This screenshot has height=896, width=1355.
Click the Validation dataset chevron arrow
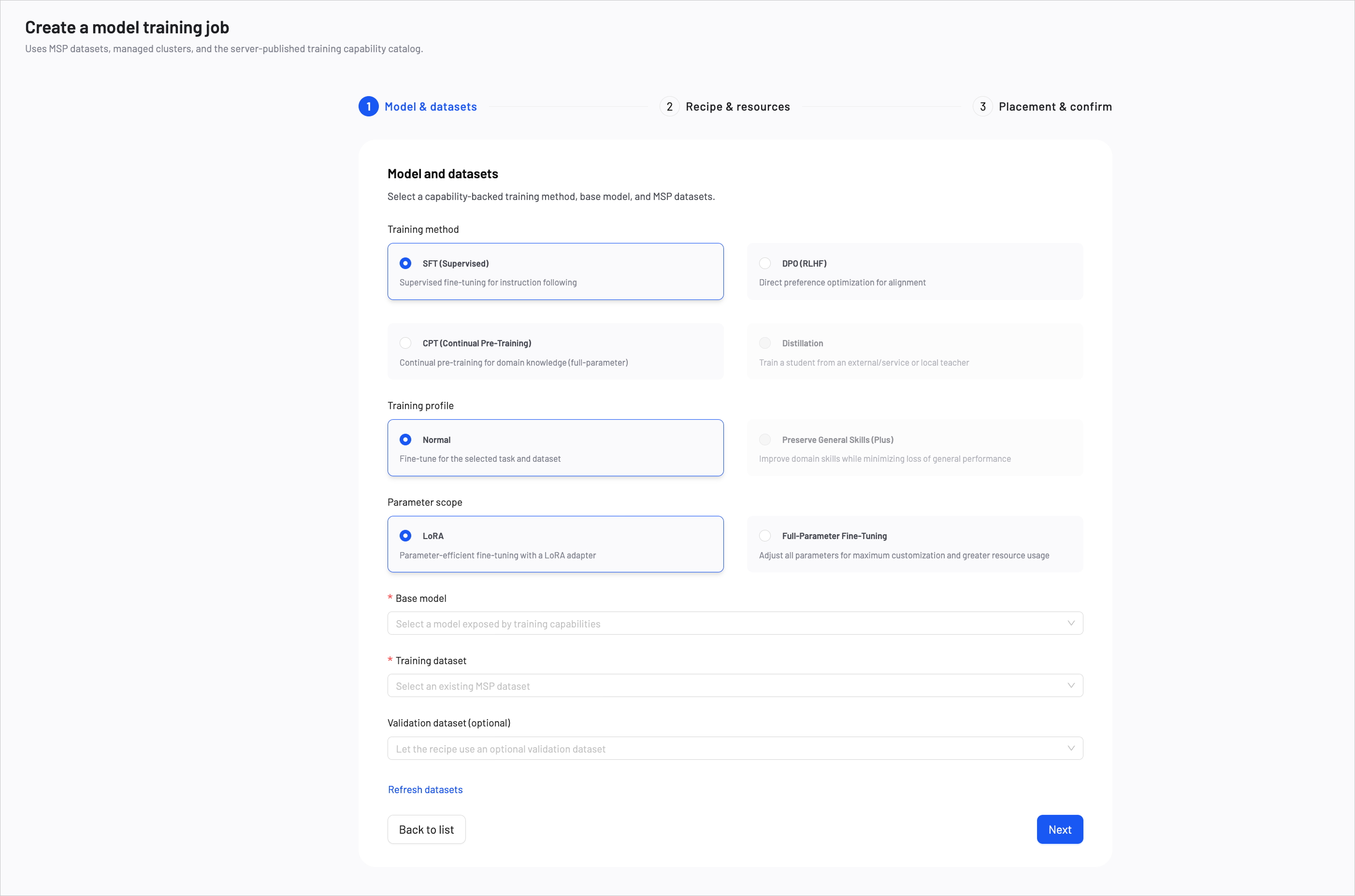1071,749
